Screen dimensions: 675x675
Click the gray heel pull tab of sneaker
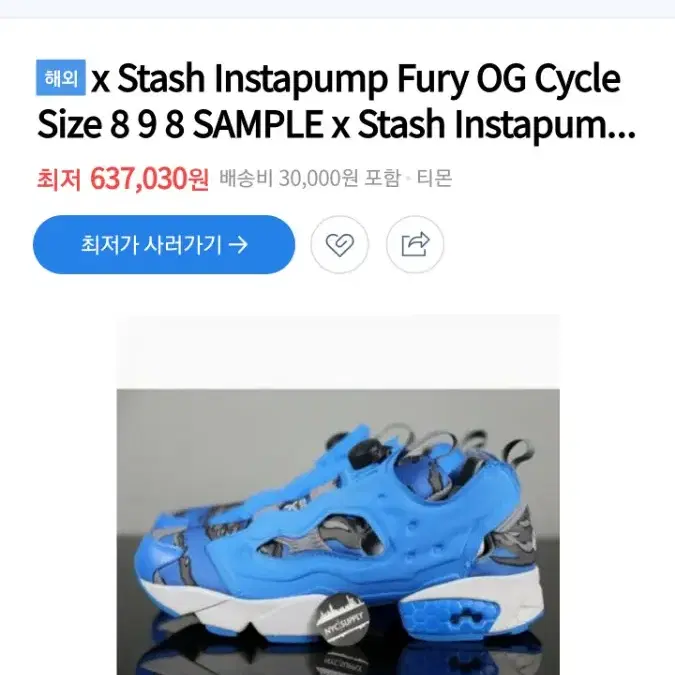tap(522, 455)
